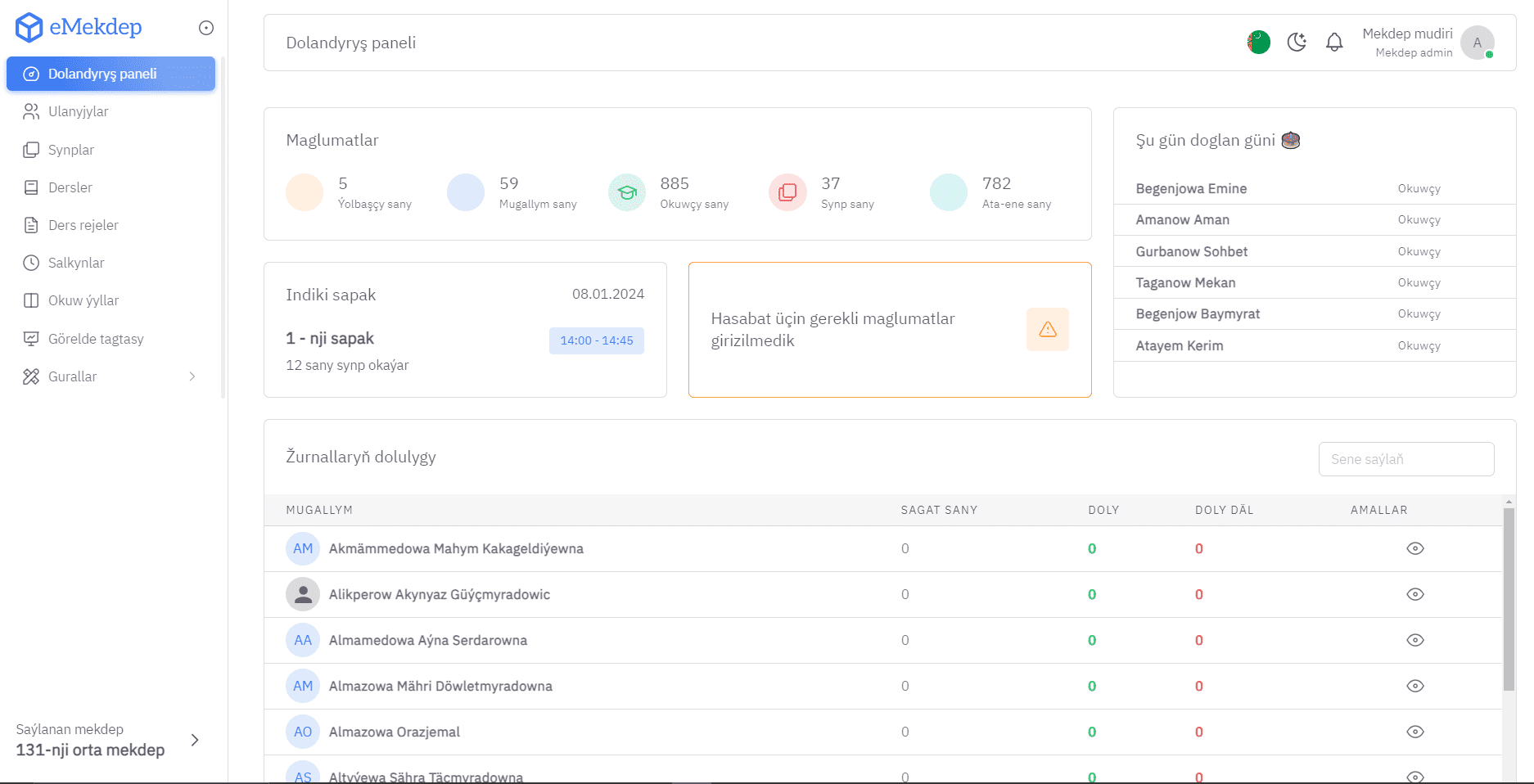Click the Görelde tagtasy board icon

(x=31, y=339)
